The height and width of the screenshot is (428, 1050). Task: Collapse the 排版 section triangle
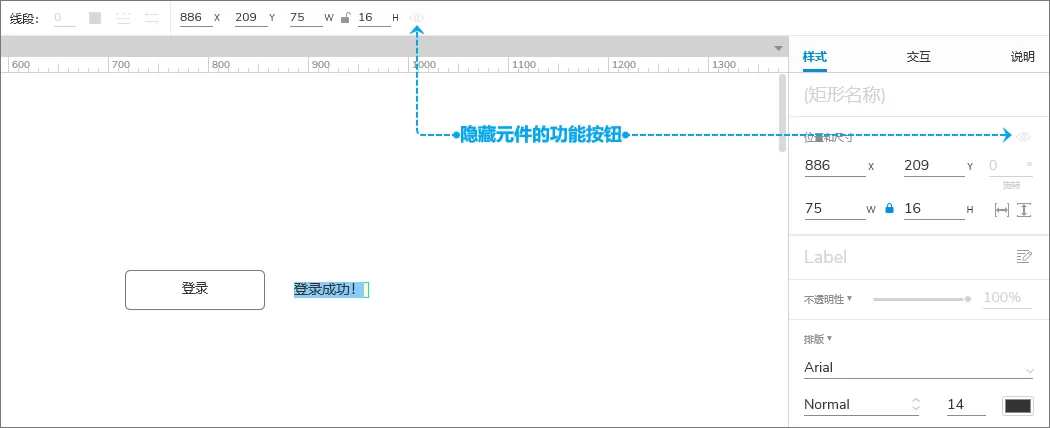click(830, 338)
